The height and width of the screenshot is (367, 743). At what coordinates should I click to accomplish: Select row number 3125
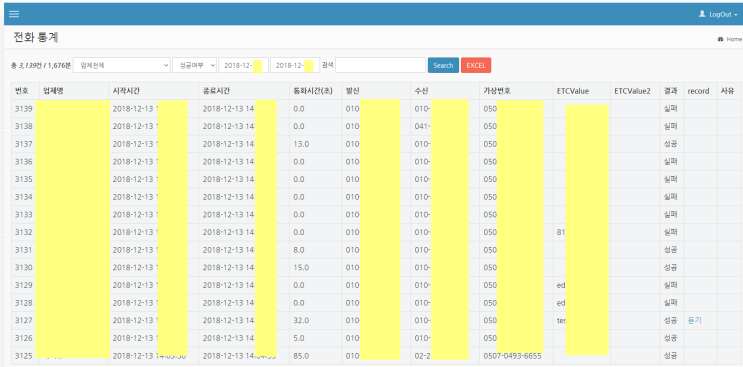(24, 356)
